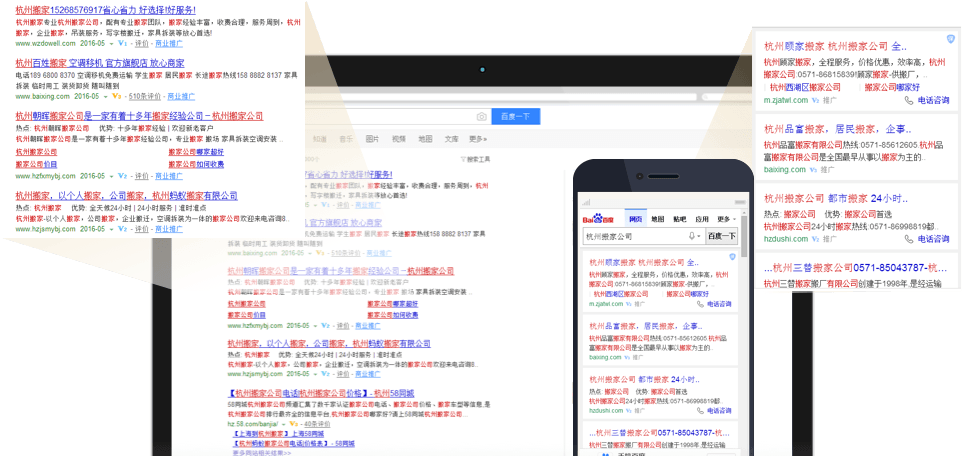
Task: Click the V3 credit badge beside www.baixing.com in enlarged left panel
Action: [117, 96]
